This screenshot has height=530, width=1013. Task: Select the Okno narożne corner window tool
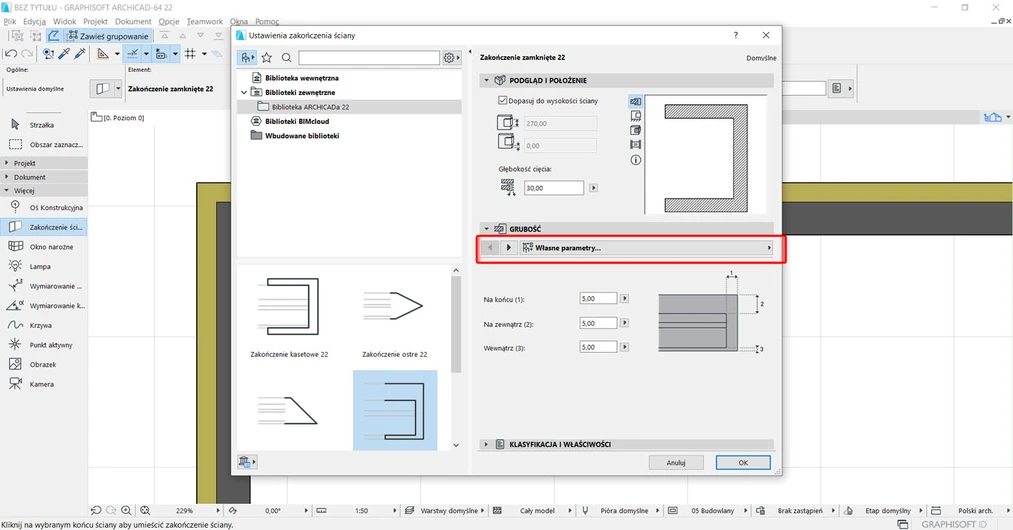click(x=45, y=247)
